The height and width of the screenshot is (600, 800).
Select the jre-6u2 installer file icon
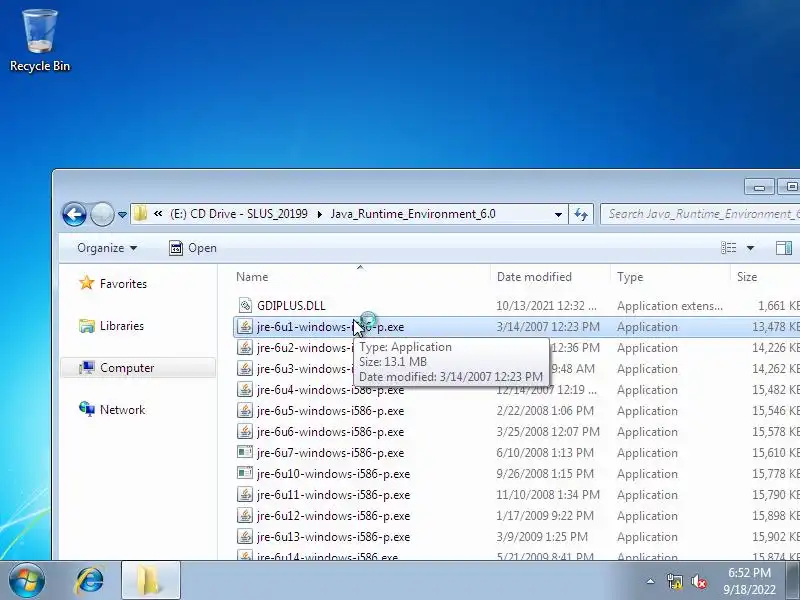pos(245,347)
